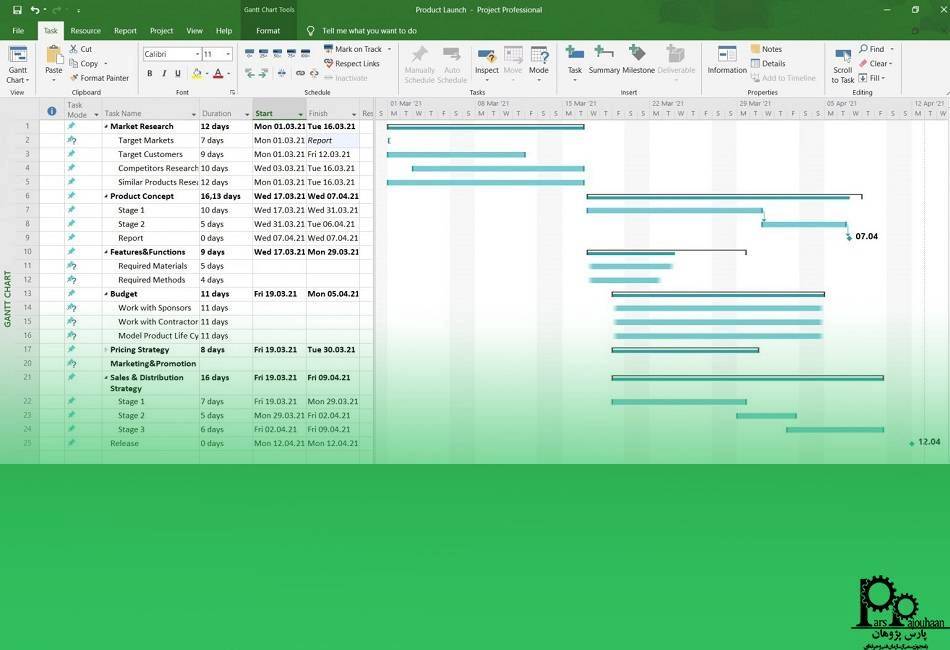Click the Indent Task arrow icon
Screen dimensions: 950x650
264,73
